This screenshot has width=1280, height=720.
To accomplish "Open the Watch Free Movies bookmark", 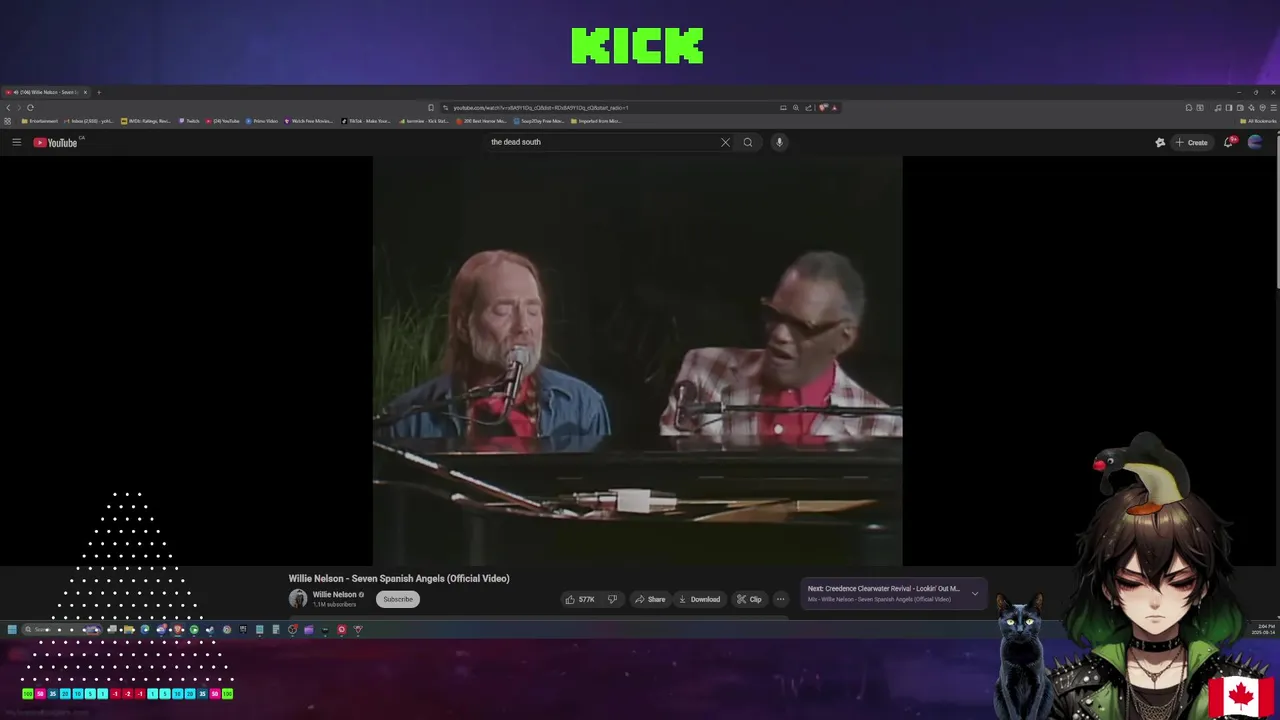I will (x=309, y=121).
